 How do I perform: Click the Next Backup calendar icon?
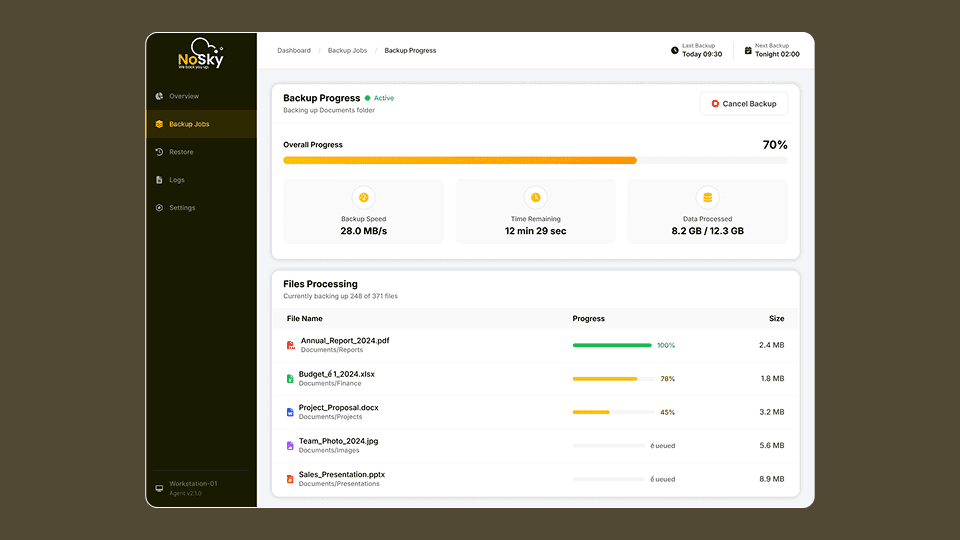[x=748, y=50]
